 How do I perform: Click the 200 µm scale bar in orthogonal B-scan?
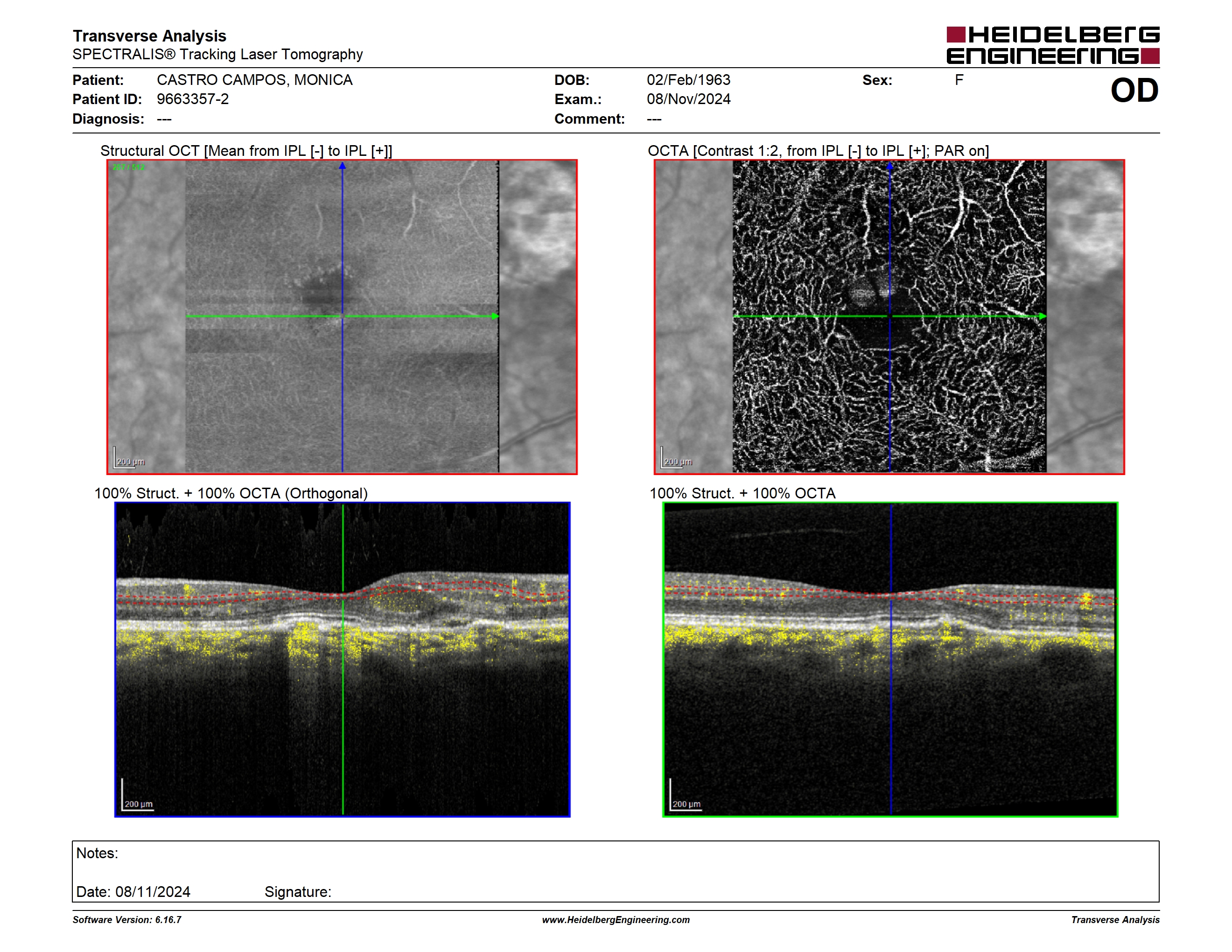[x=137, y=795]
